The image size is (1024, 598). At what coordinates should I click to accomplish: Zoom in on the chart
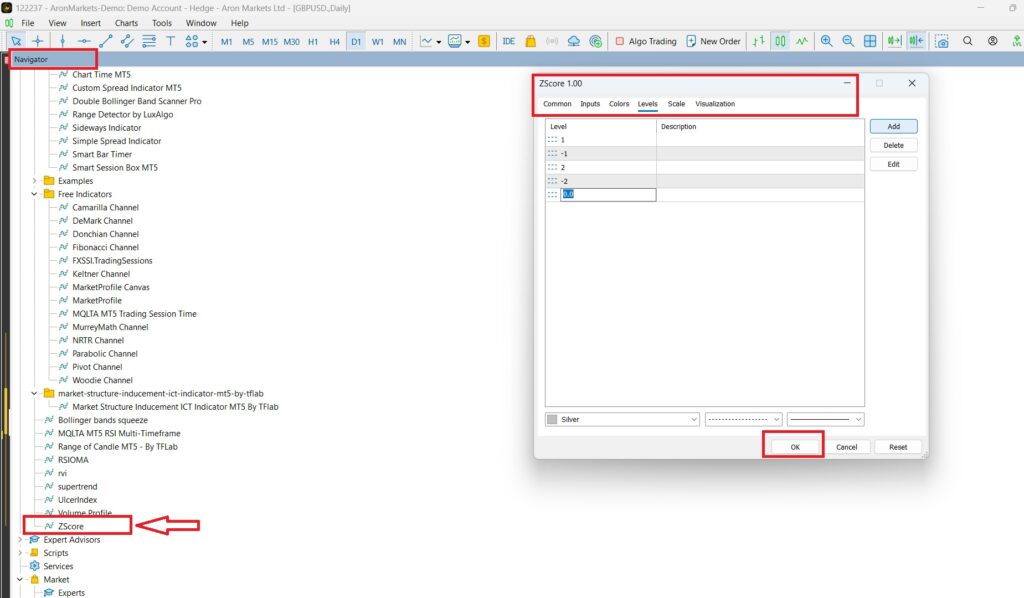pos(826,41)
